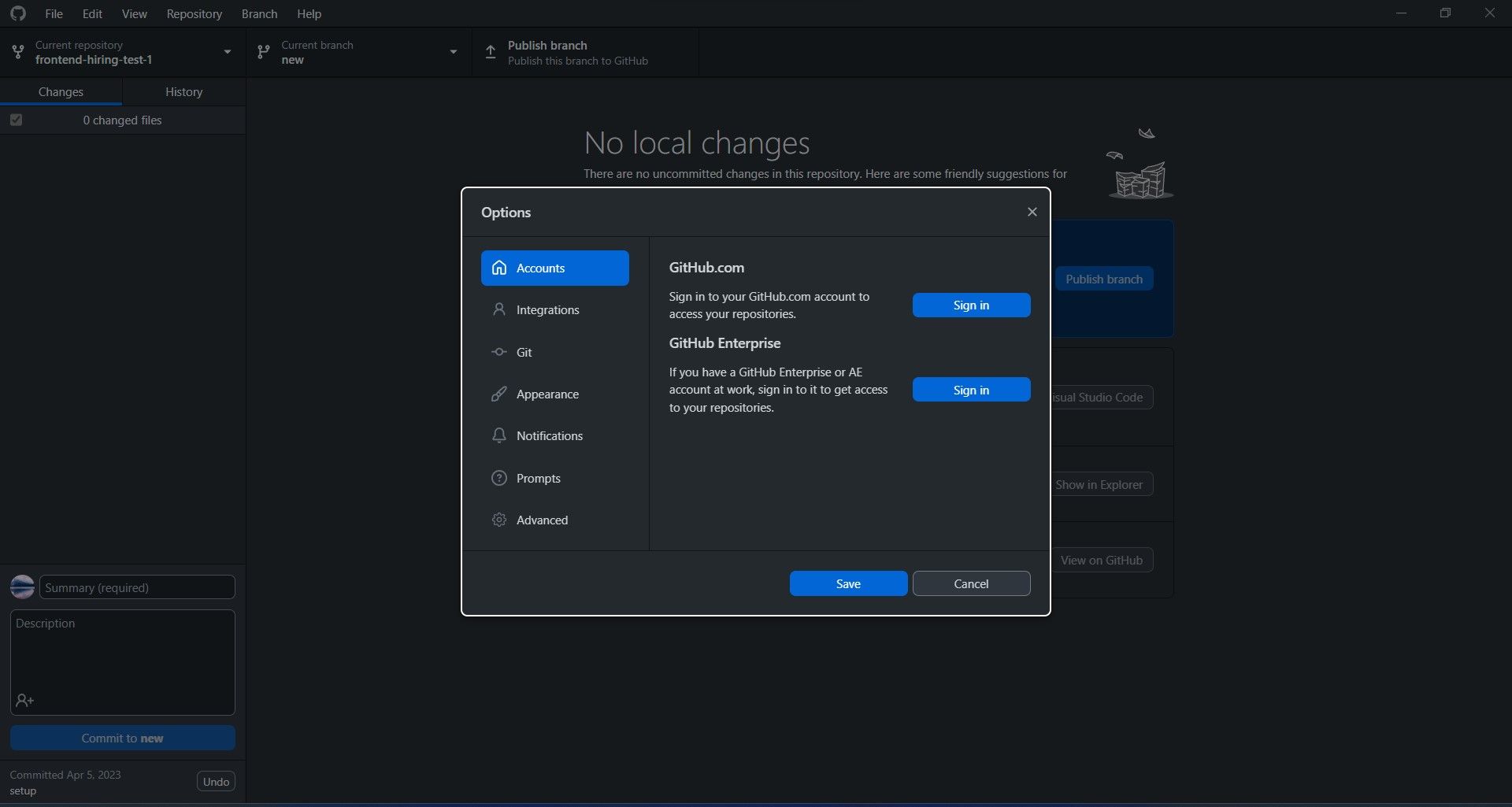Switch to the History tab
This screenshot has height=807, width=1512.
point(183,91)
